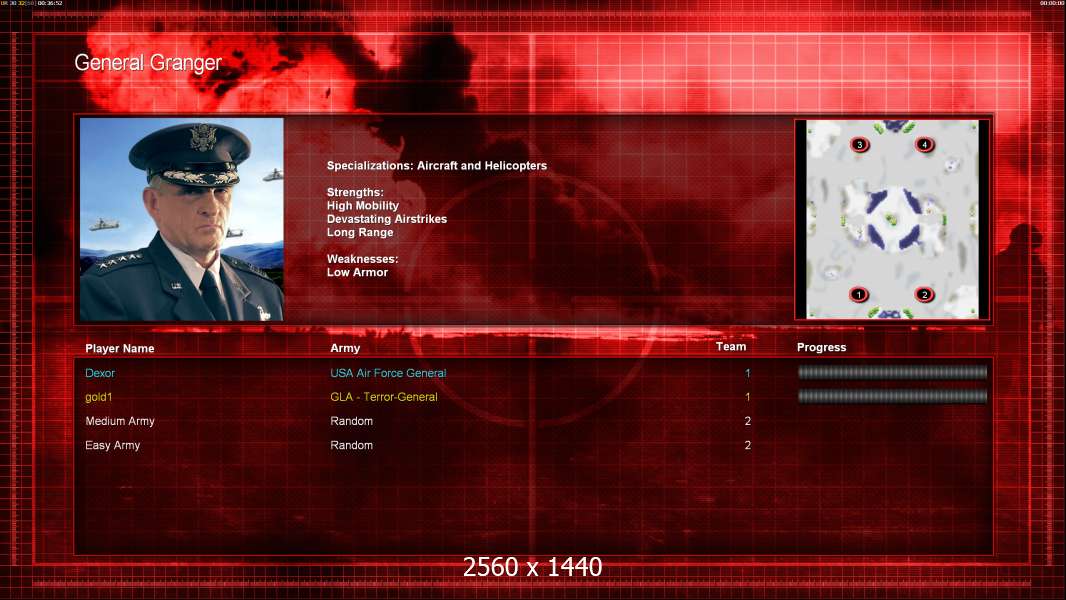Click the center of the minimap preview
The image size is (1066, 600).
pos(892,219)
